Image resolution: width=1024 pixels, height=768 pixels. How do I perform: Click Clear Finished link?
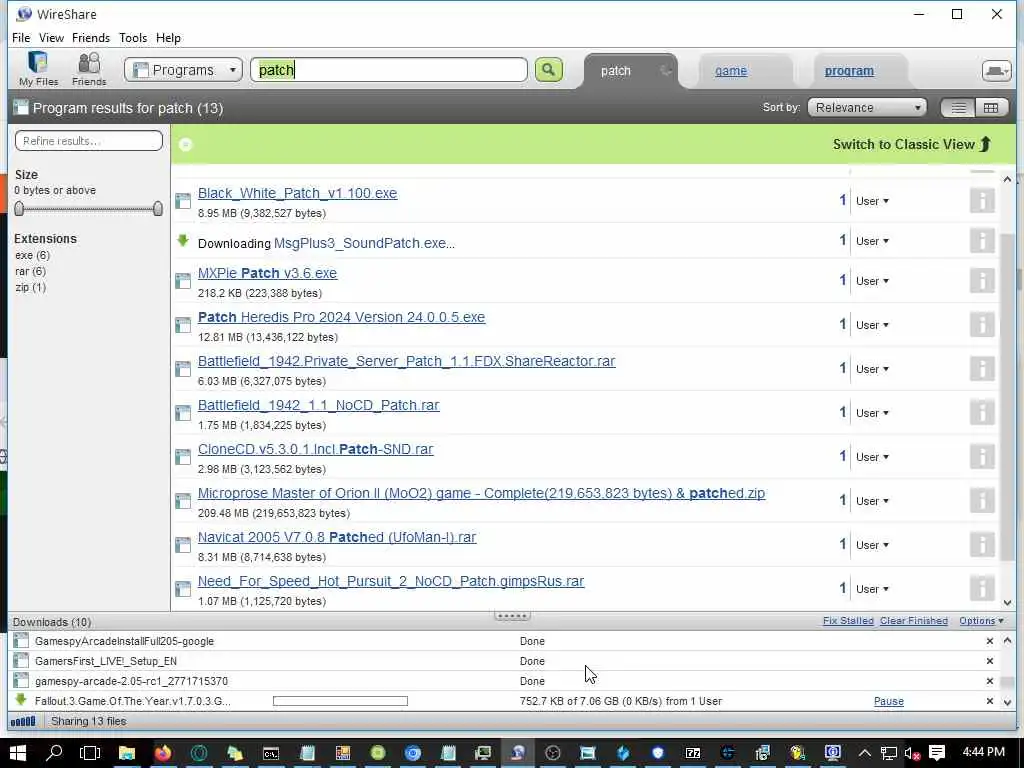913,621
